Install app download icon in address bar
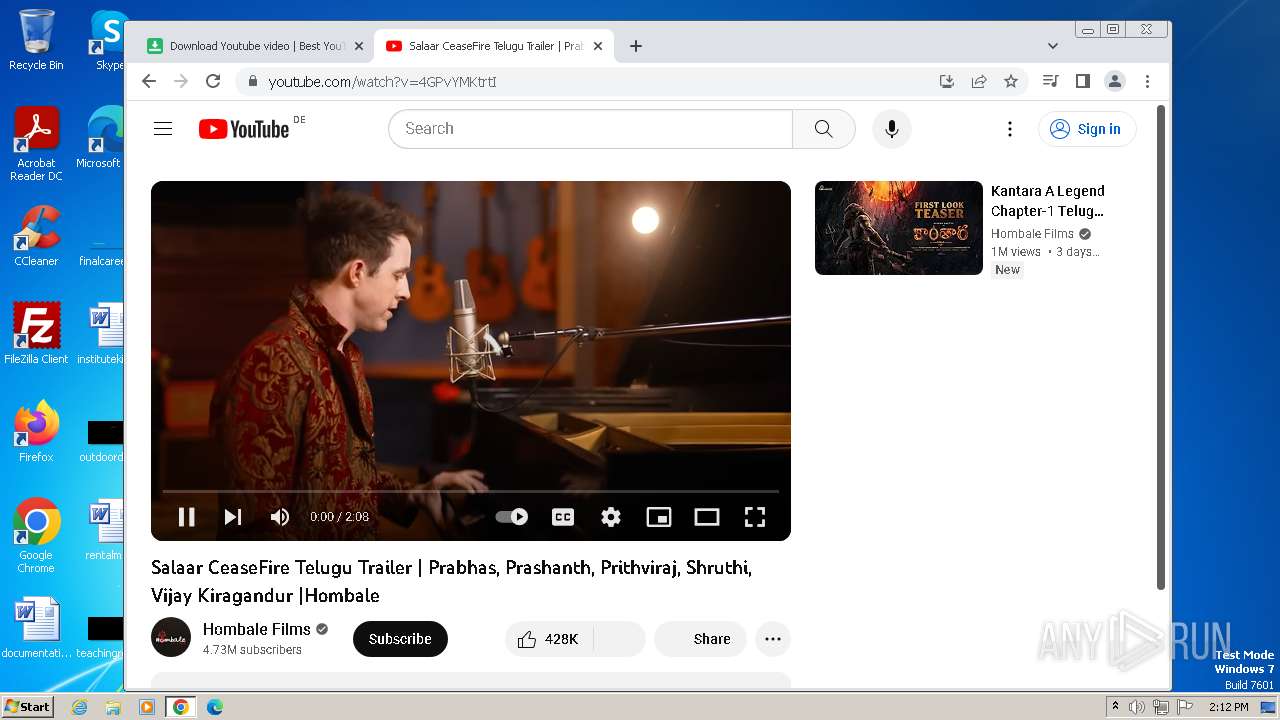This screenshot has height=720, width=1280. tap(947, 82)
